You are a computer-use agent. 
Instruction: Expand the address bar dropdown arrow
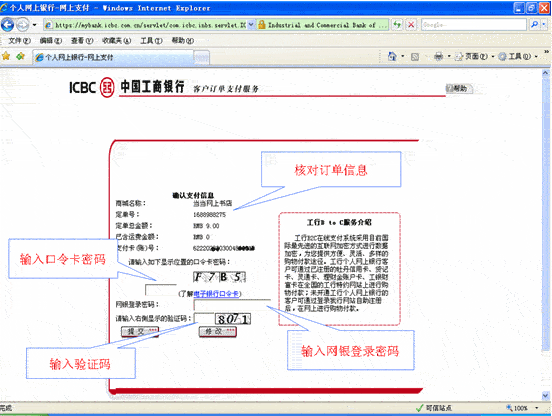click(251, 25)
